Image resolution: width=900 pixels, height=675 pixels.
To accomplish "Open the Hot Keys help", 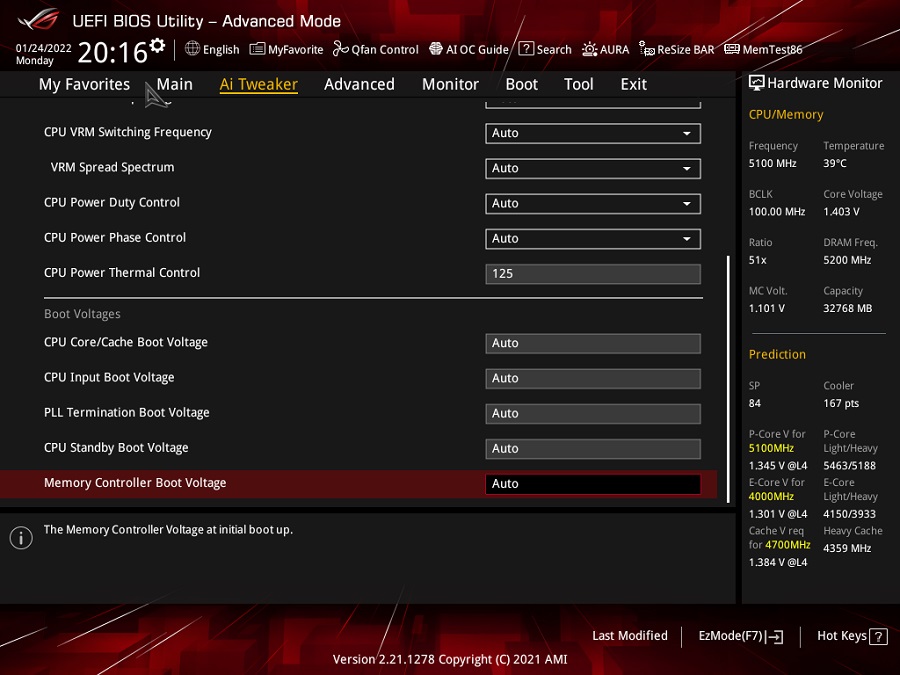I will [852, 636].
